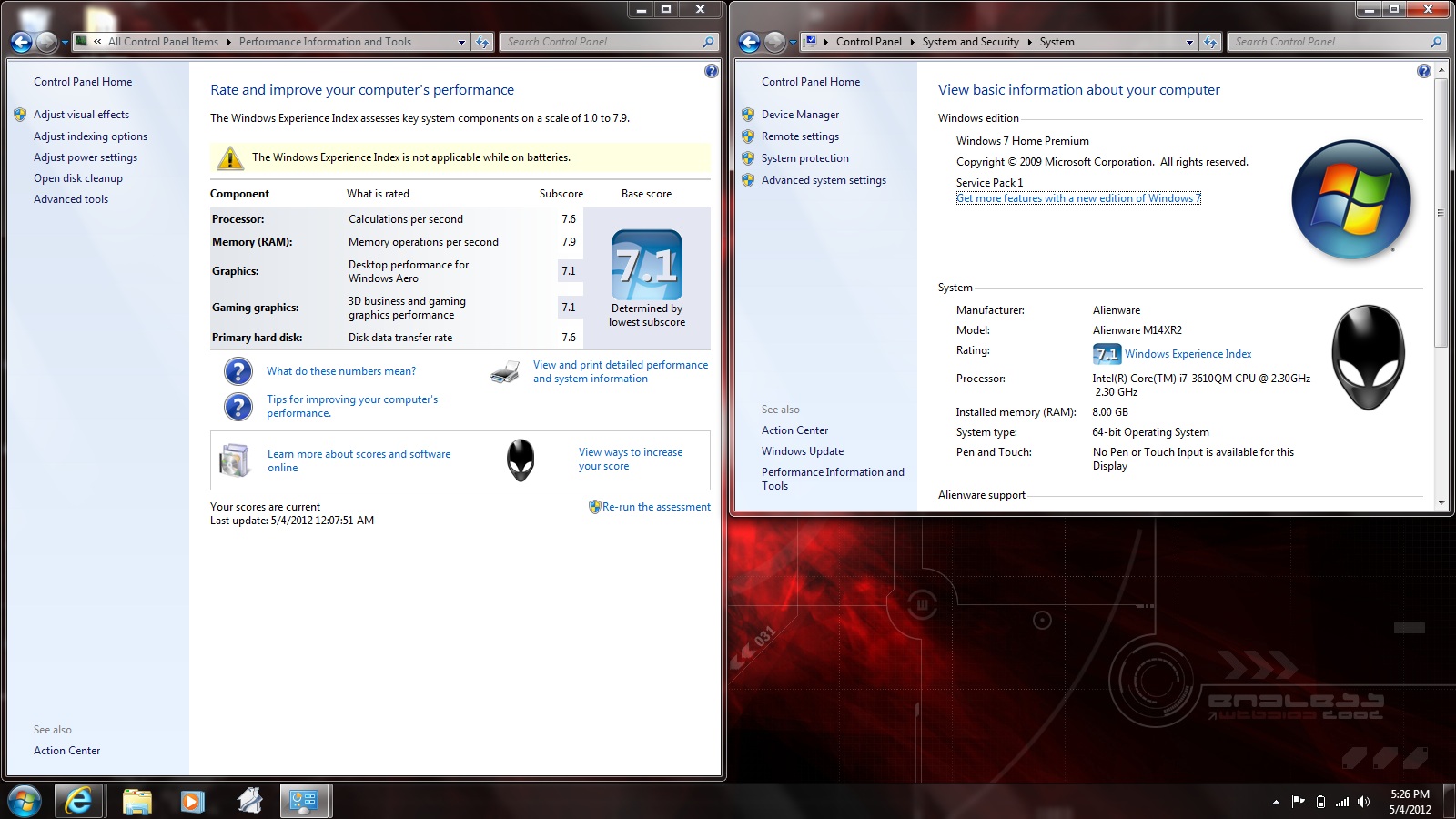Open Performance Information and Tools link
The height and width of the screenshot is (819, 1456).
click(x=833, y=479)
